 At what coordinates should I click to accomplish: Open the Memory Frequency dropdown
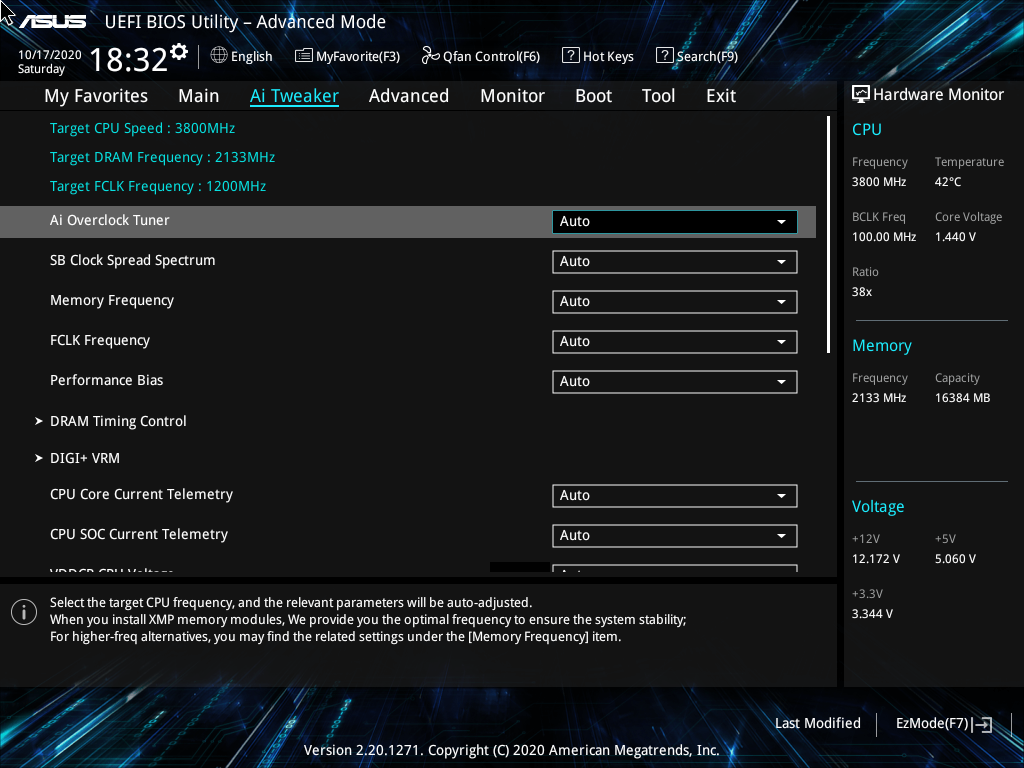[675, 302]
